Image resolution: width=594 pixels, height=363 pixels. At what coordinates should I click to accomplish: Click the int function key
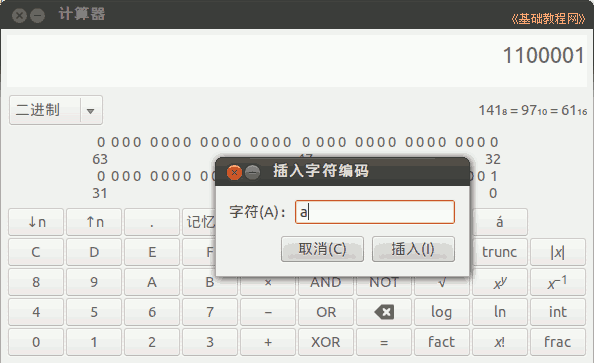pos(558,312)
